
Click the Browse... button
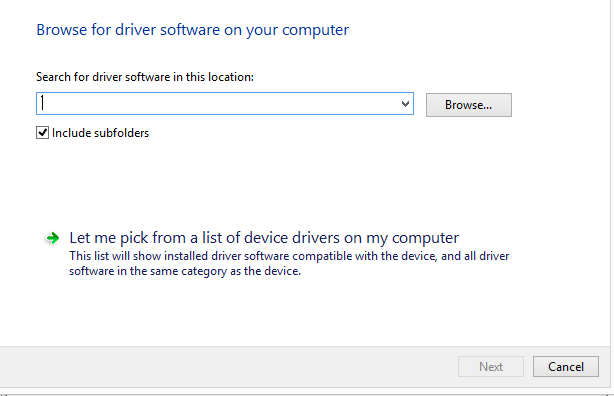pyautogui.click(x=469, y=105)
